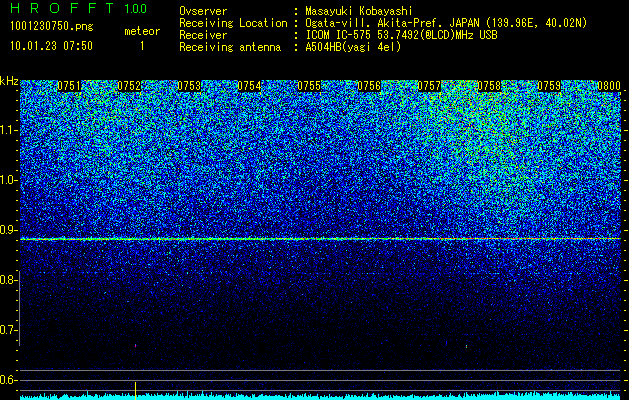Click the version number 1.0.0
Screen dimensions: 629x400
[x=135, y=8]
